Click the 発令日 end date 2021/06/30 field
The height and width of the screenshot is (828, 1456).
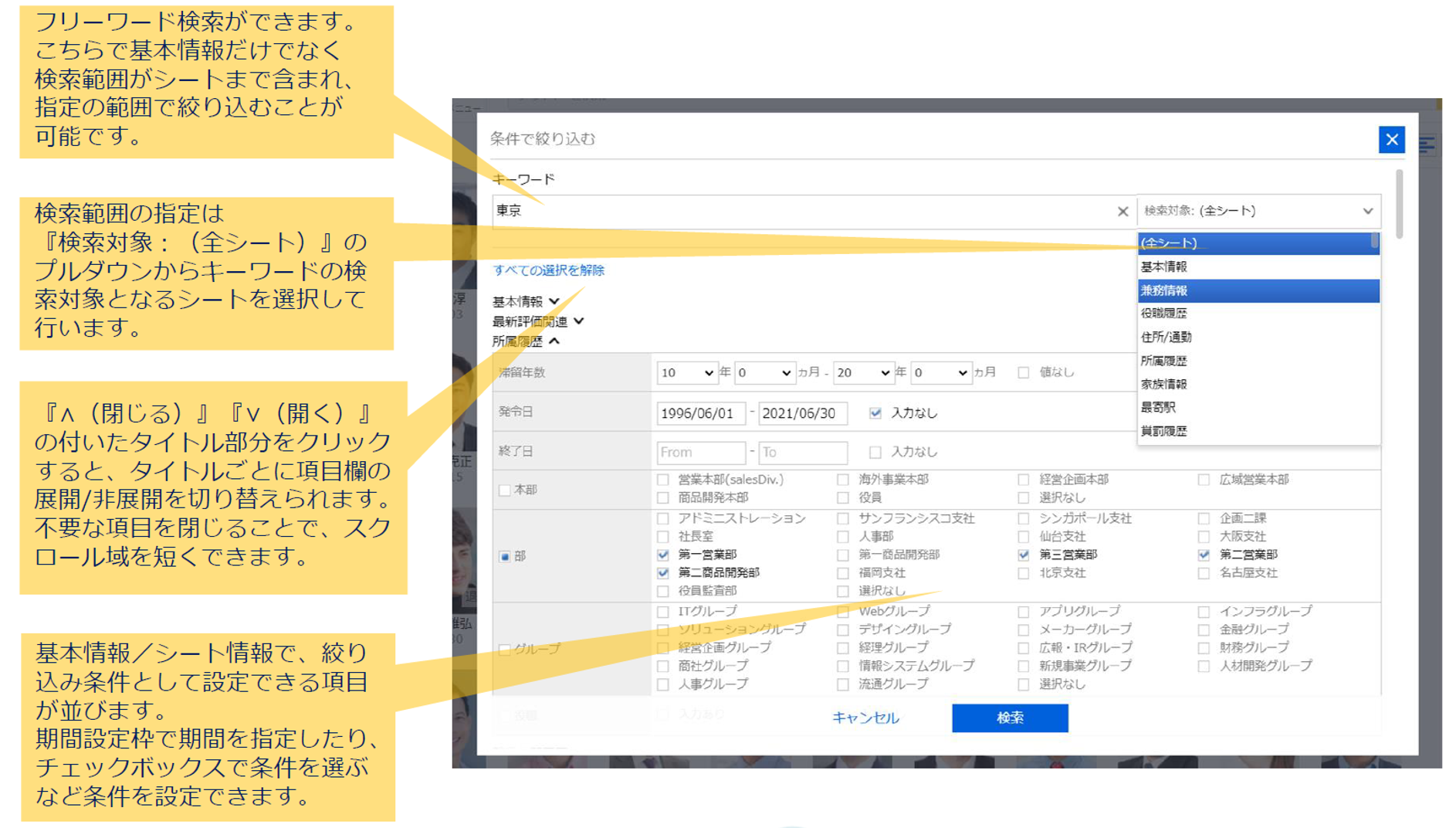(803, 413)
